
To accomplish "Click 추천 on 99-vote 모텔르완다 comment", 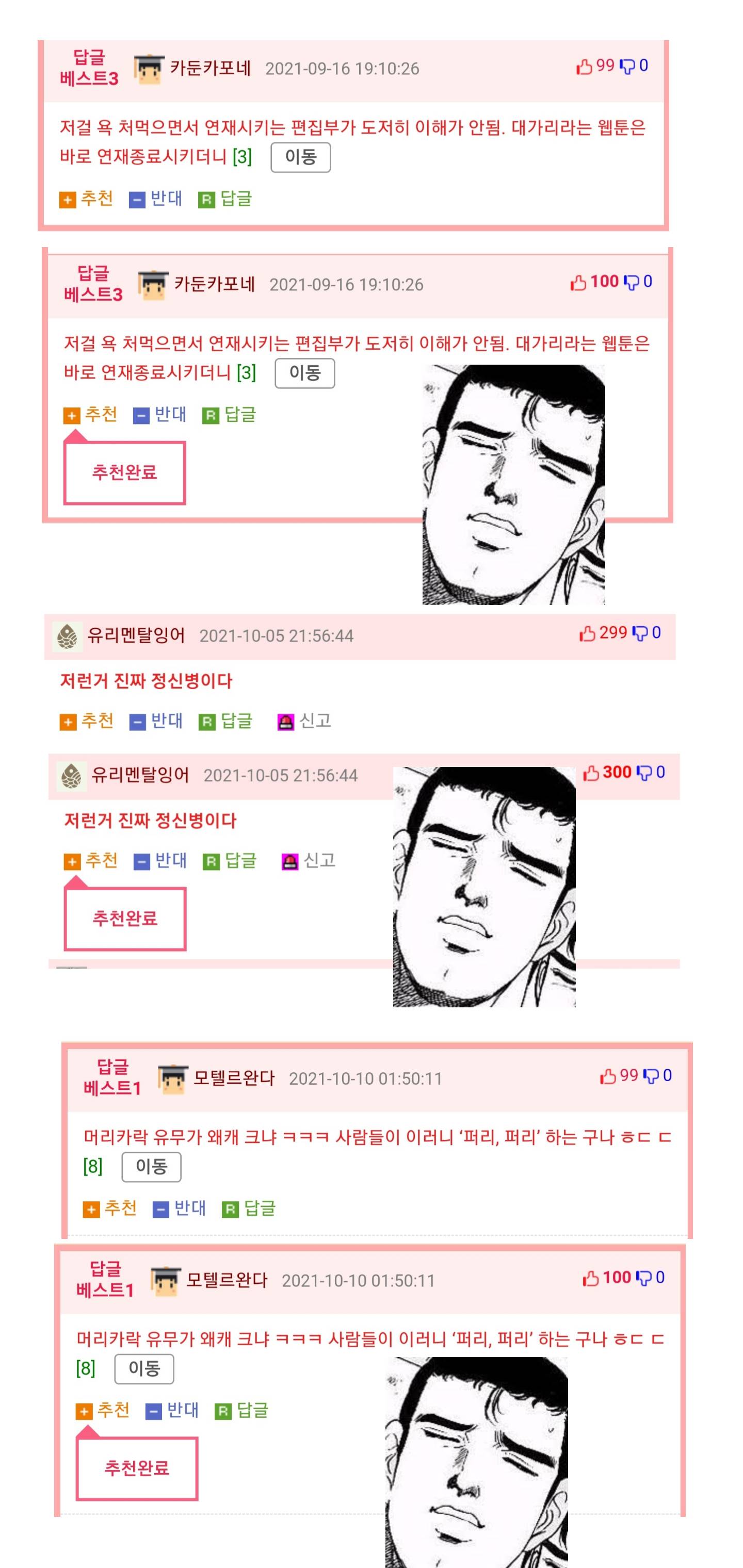I will (109, 1208).
